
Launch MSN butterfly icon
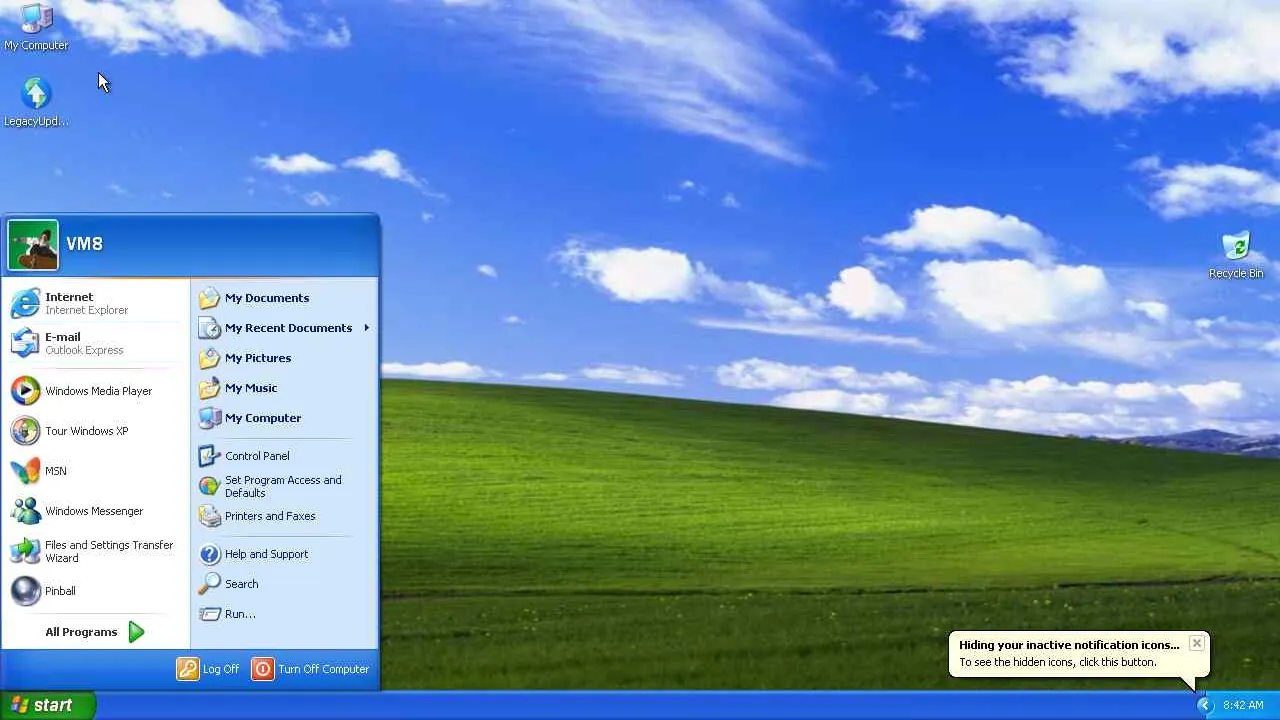click(26, 471)
